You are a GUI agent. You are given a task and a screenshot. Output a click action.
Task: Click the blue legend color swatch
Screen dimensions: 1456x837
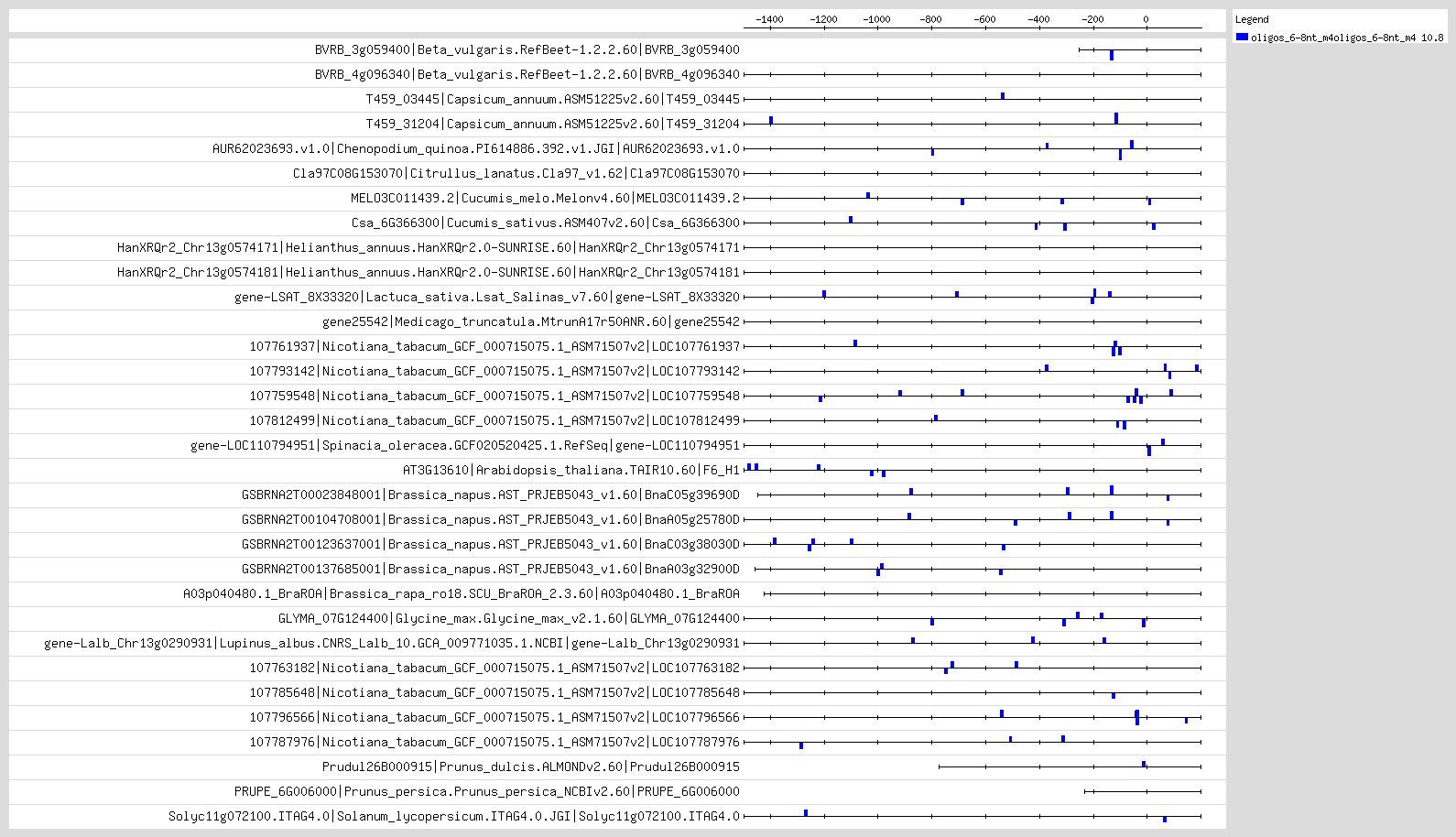pyautogui.click(x=1242, y=37)
